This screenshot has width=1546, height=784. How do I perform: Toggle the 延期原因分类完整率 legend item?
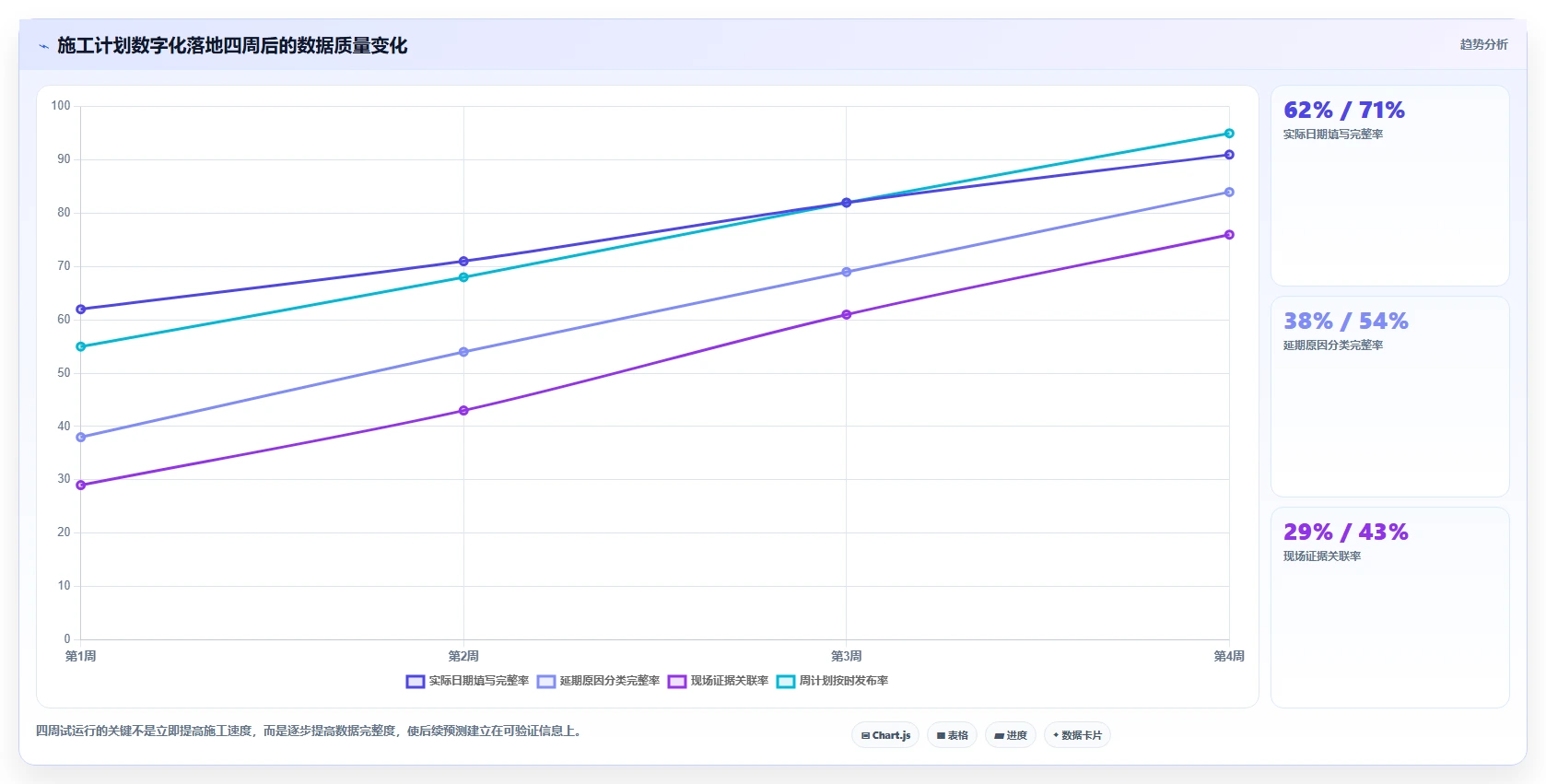point(599,681)
